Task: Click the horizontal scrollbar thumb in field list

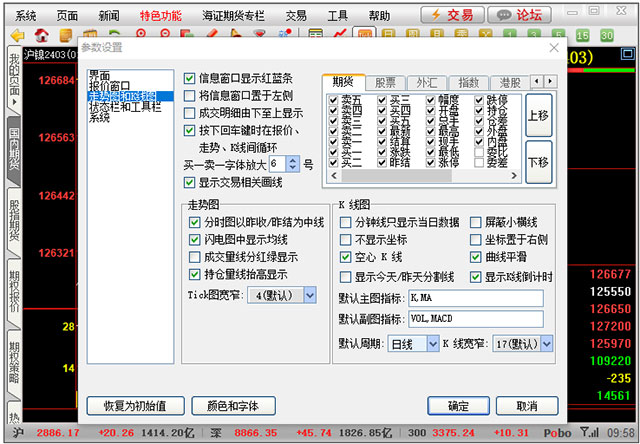Action: coord(396,176)
